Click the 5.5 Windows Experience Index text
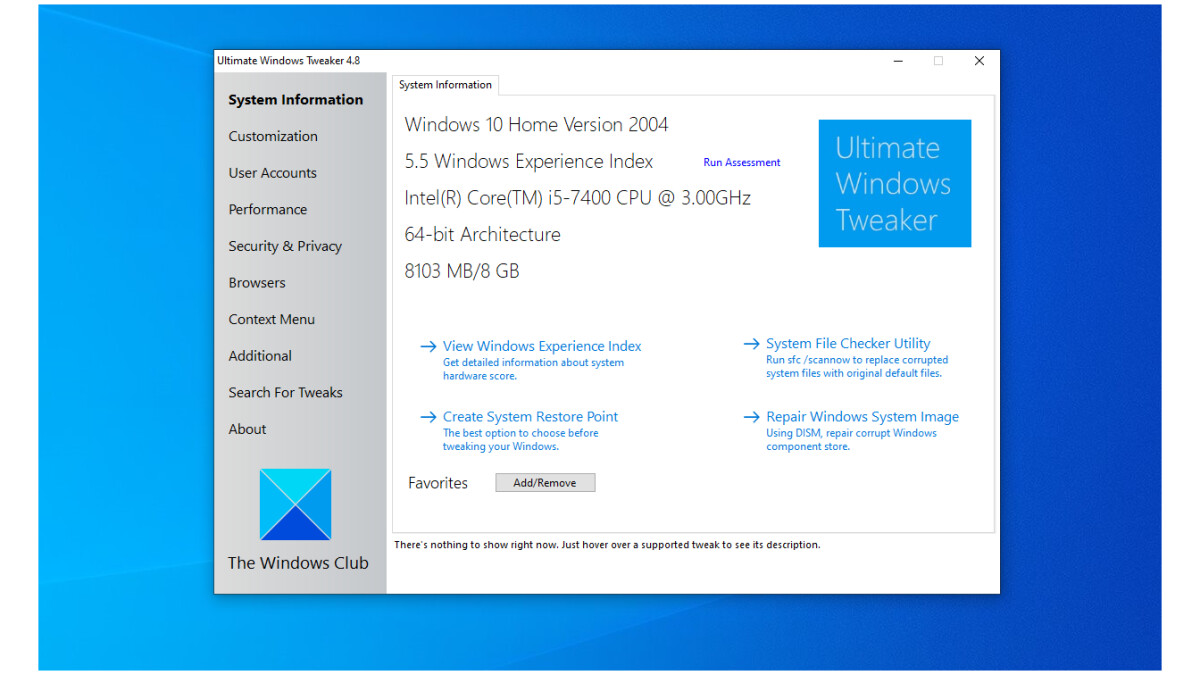Screen dimensions: 1200x675 click(529, 162)
